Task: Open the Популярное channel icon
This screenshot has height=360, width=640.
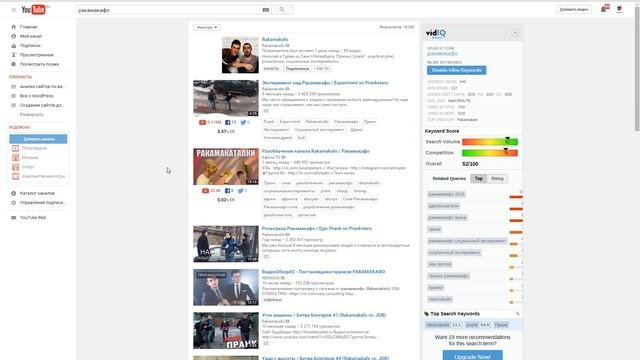Action: [x=16, y=148]
